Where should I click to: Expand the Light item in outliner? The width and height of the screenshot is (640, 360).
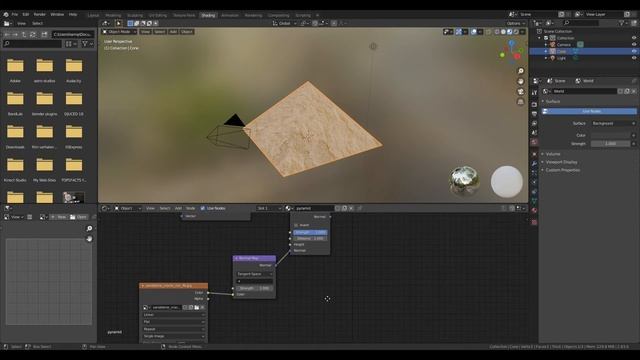pyautogui.click(x=546, y=58)
